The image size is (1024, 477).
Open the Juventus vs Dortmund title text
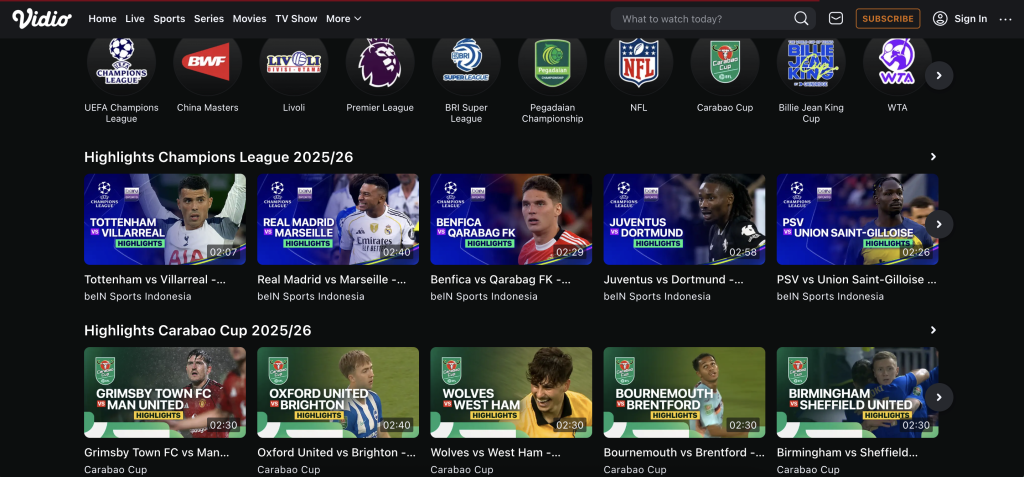click(x=673, y=280)
